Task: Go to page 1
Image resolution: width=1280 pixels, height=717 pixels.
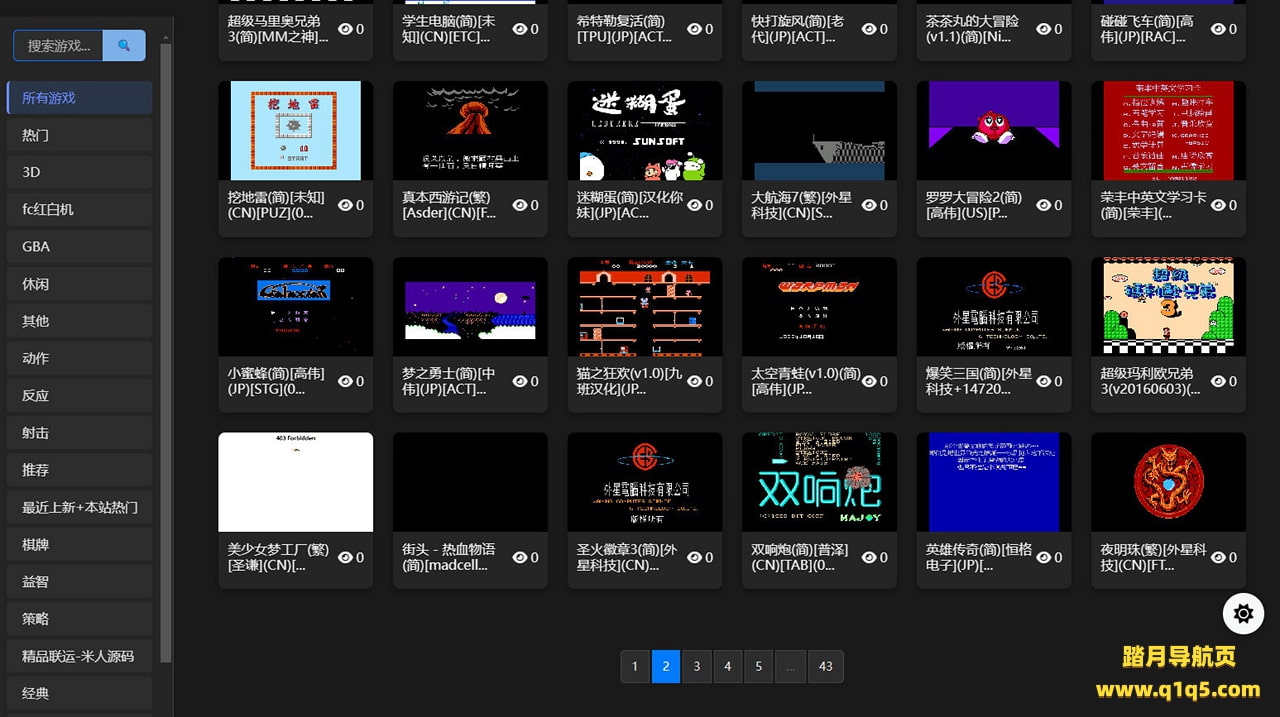Action: (635, 666)
